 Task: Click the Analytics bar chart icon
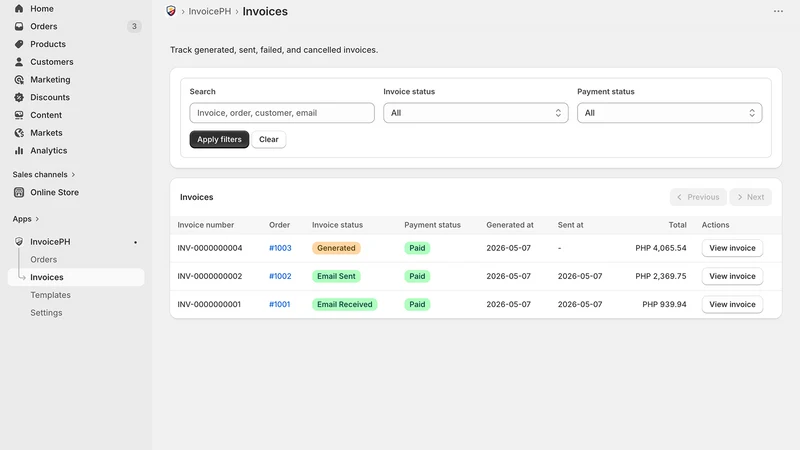click(x=19, y=151)
